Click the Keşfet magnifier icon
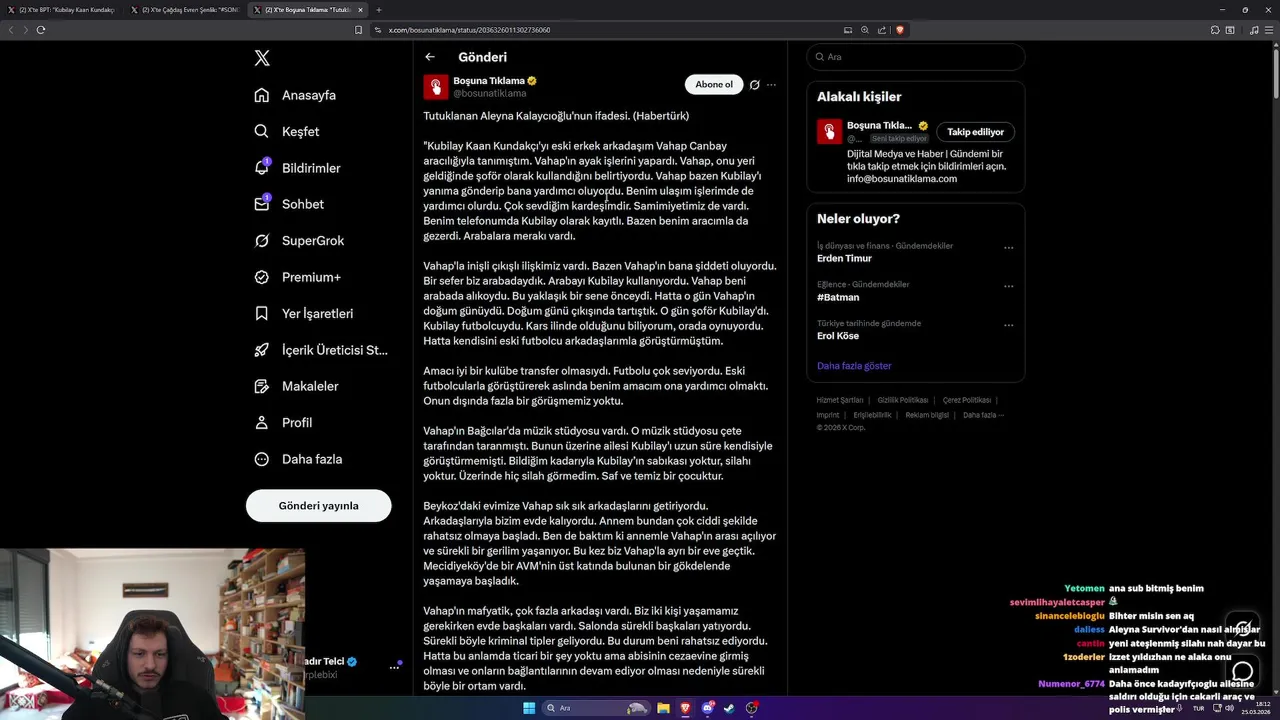This screenshot has width=1280, height=720. [x=262, y=131]
